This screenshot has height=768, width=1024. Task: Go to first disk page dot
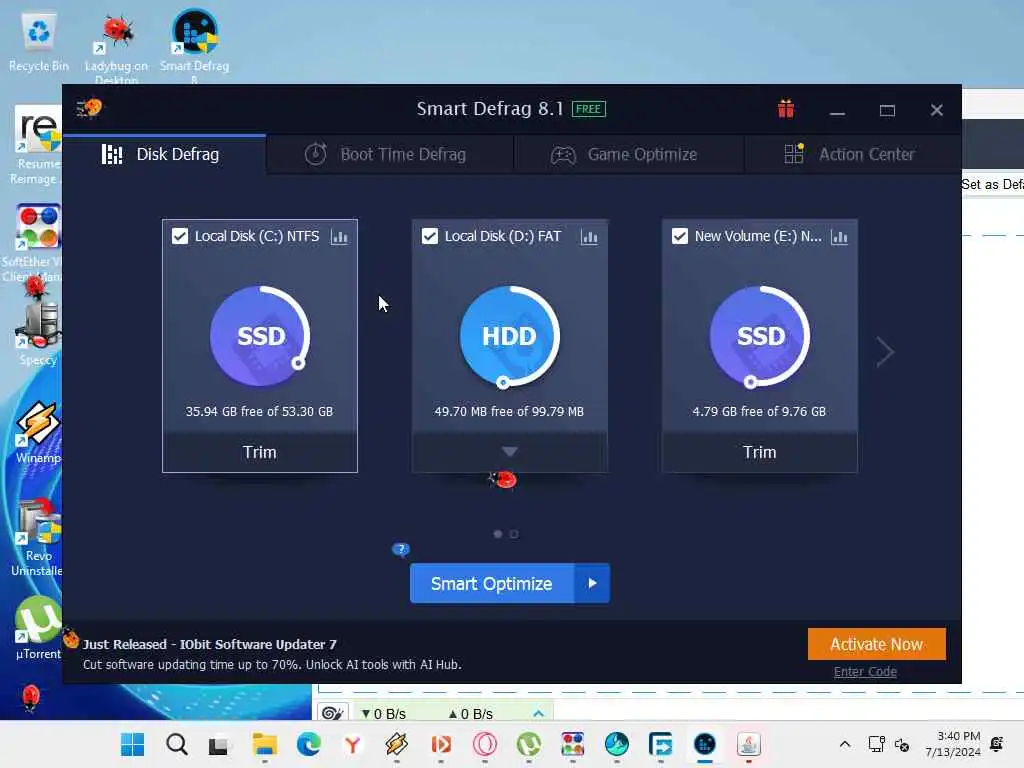(498, 534)
